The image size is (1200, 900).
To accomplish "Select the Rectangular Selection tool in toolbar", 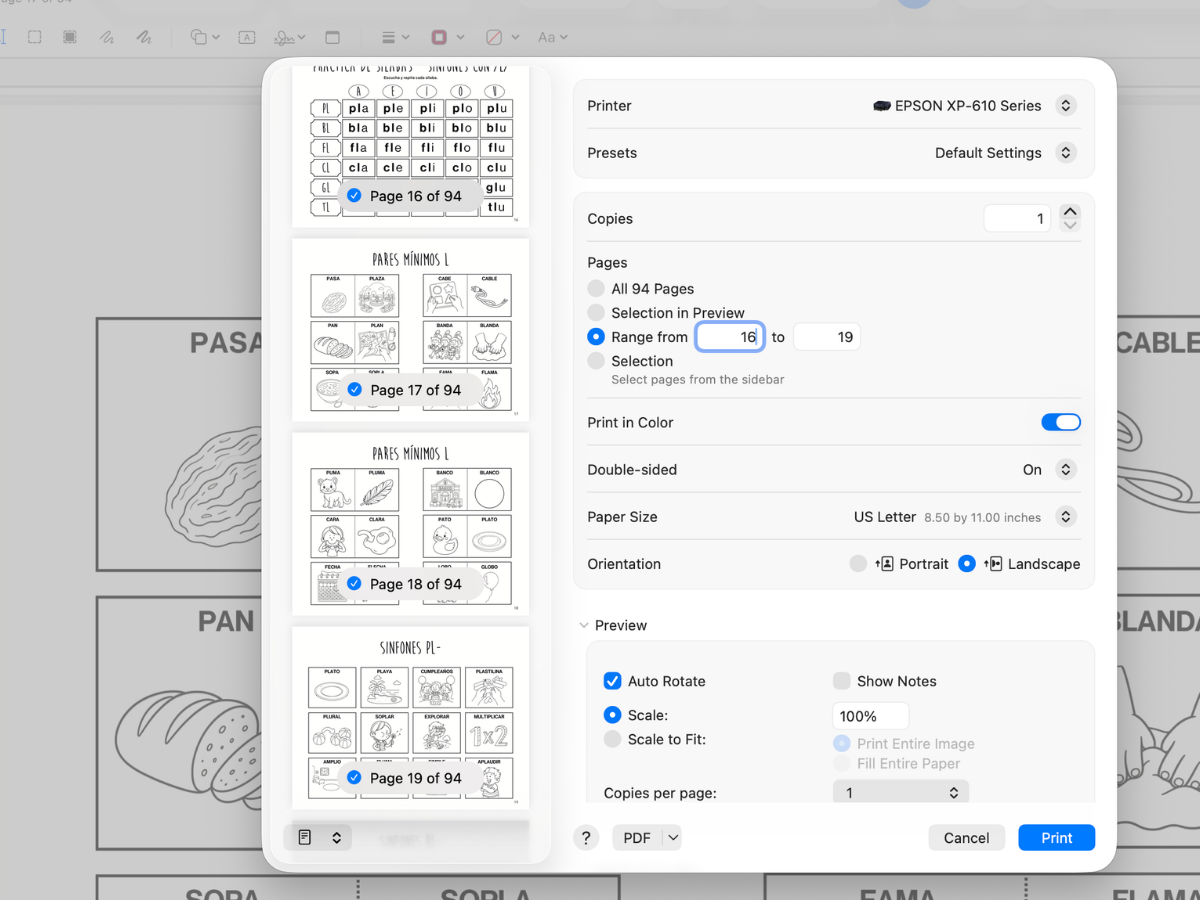I will [x=34, y=37].
